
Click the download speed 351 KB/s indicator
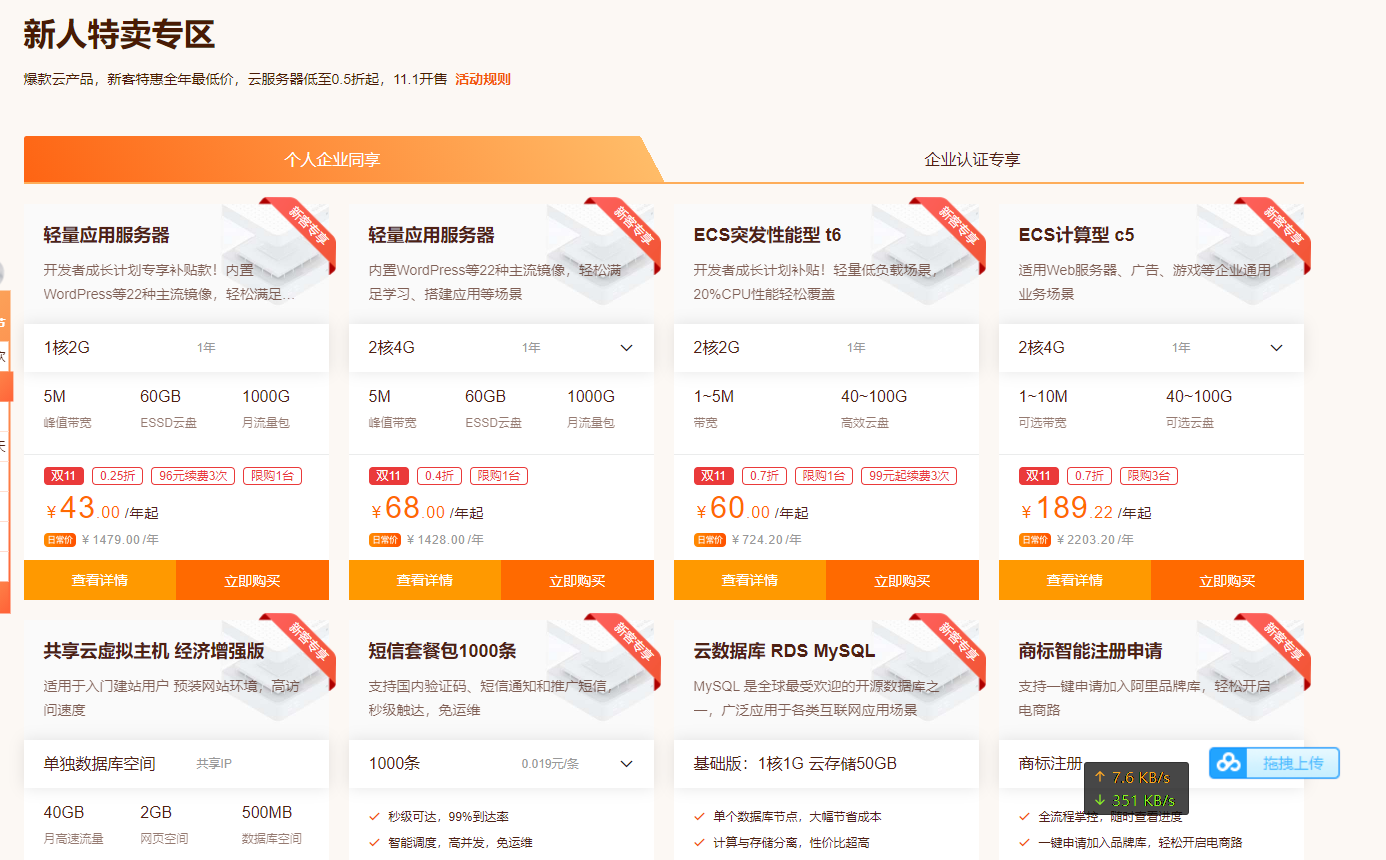click(x=1134, y=801)
